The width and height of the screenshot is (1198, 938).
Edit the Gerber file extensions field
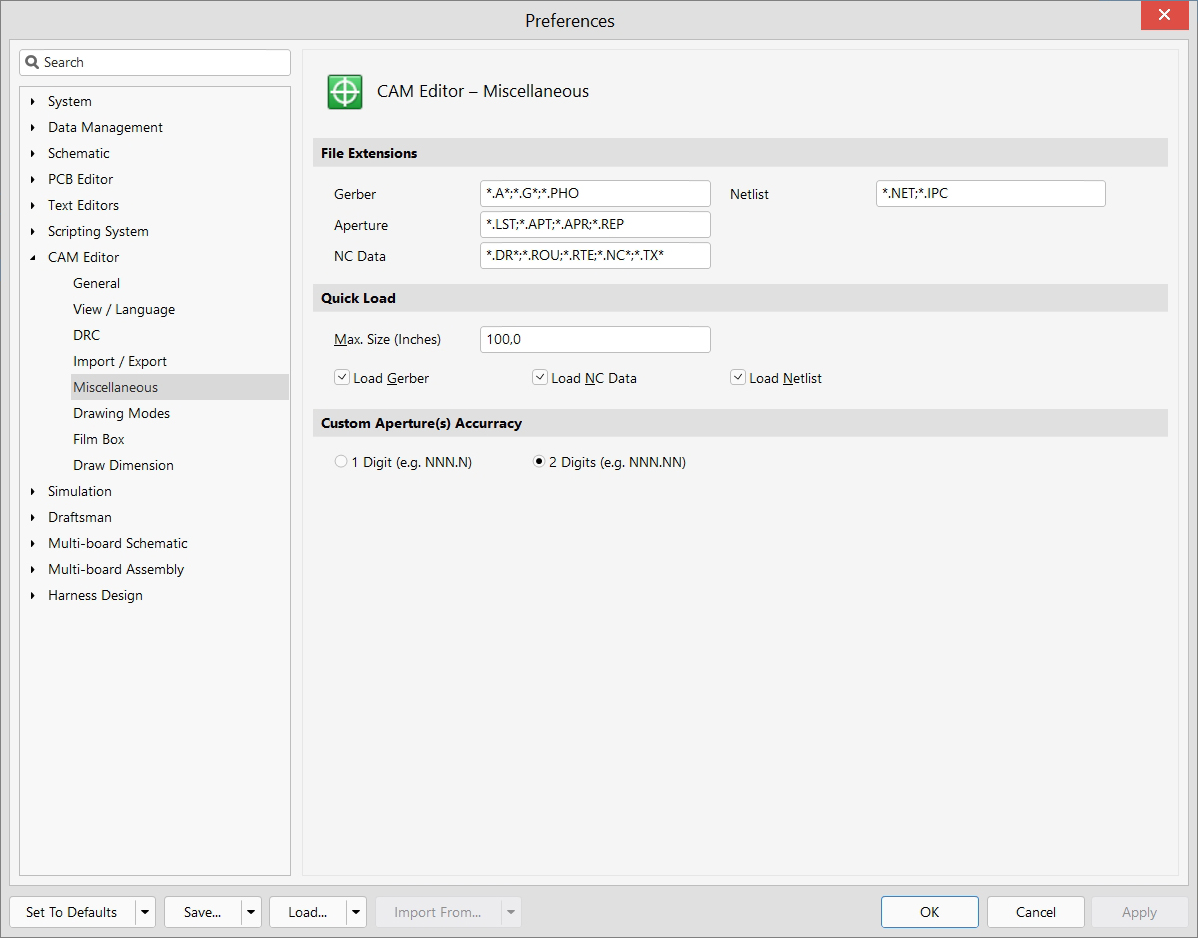[595, 193]
